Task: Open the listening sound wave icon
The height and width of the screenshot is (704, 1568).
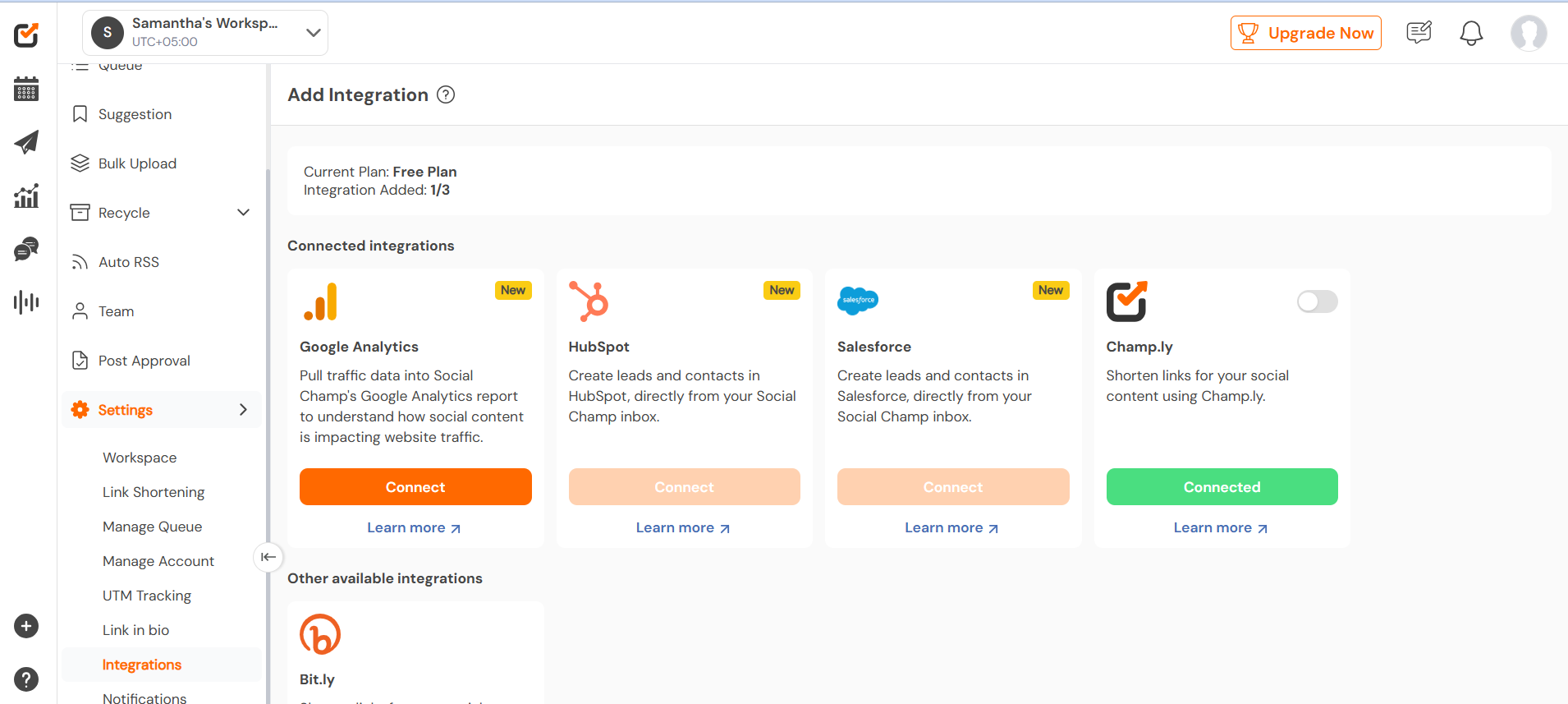Action: [x=26, y=302]
